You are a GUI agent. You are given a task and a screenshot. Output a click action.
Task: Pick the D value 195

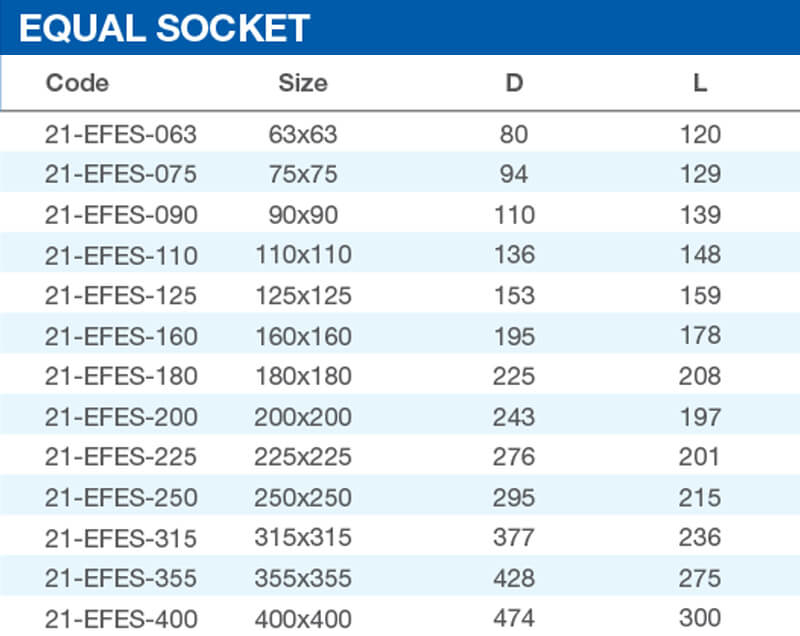coord(514,336)
